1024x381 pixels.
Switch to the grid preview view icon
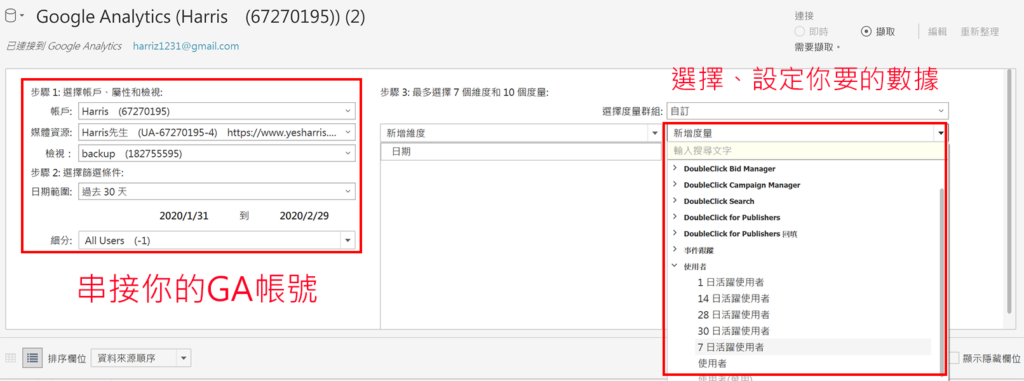(10, 357)
